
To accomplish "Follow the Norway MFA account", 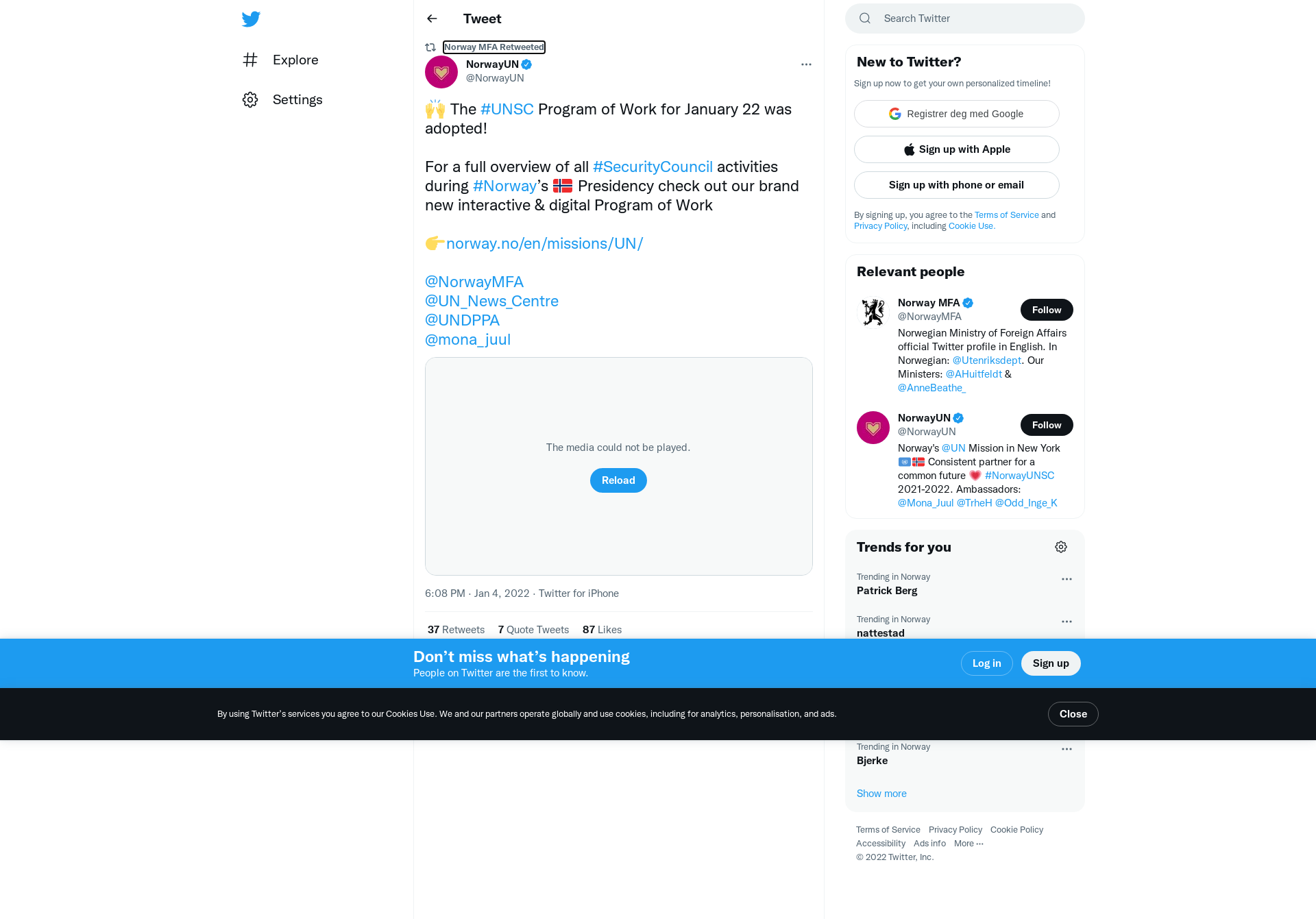I will [x=1047, y=310].
